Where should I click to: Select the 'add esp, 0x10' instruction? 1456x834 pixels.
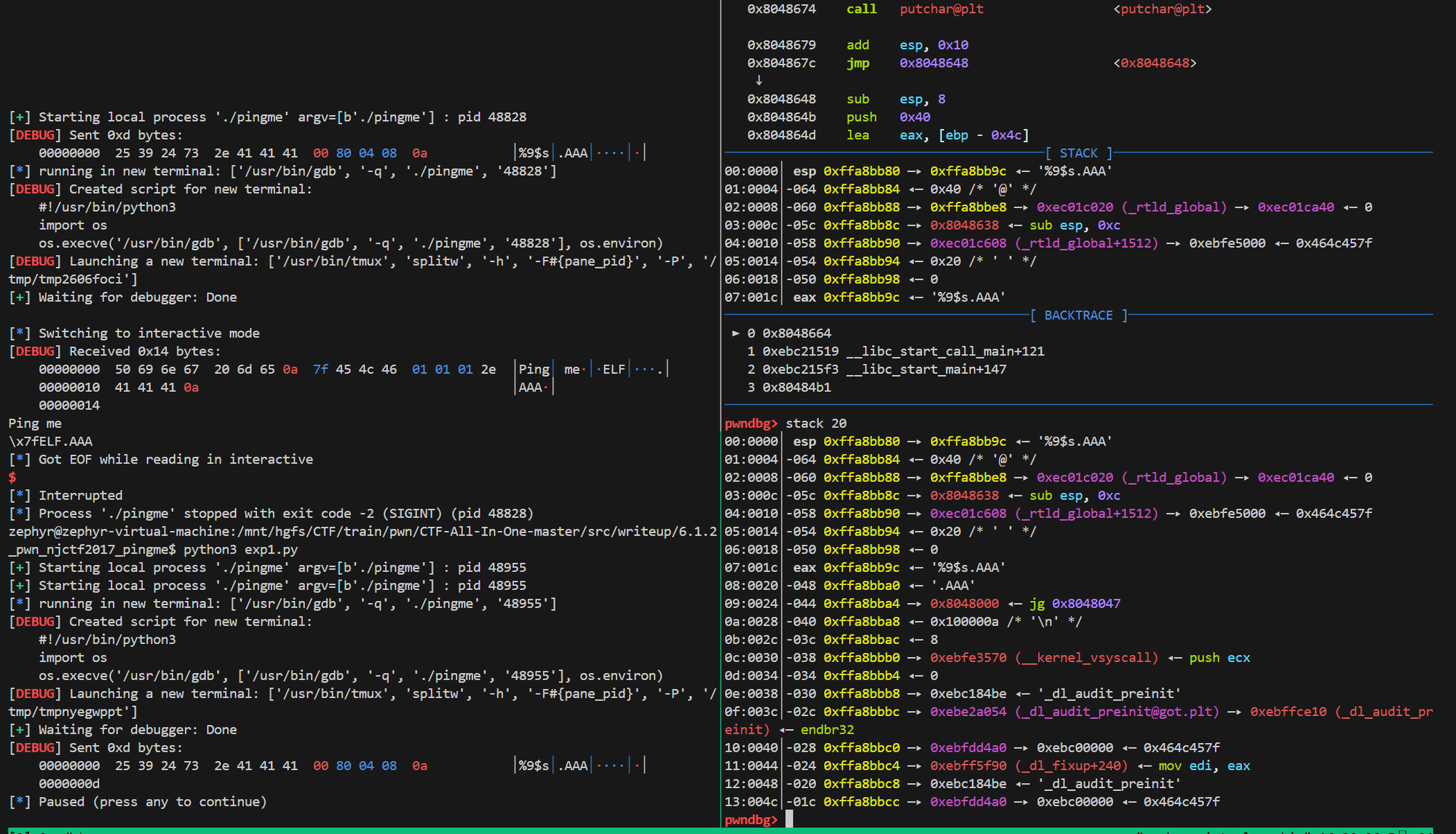point(907,45)
